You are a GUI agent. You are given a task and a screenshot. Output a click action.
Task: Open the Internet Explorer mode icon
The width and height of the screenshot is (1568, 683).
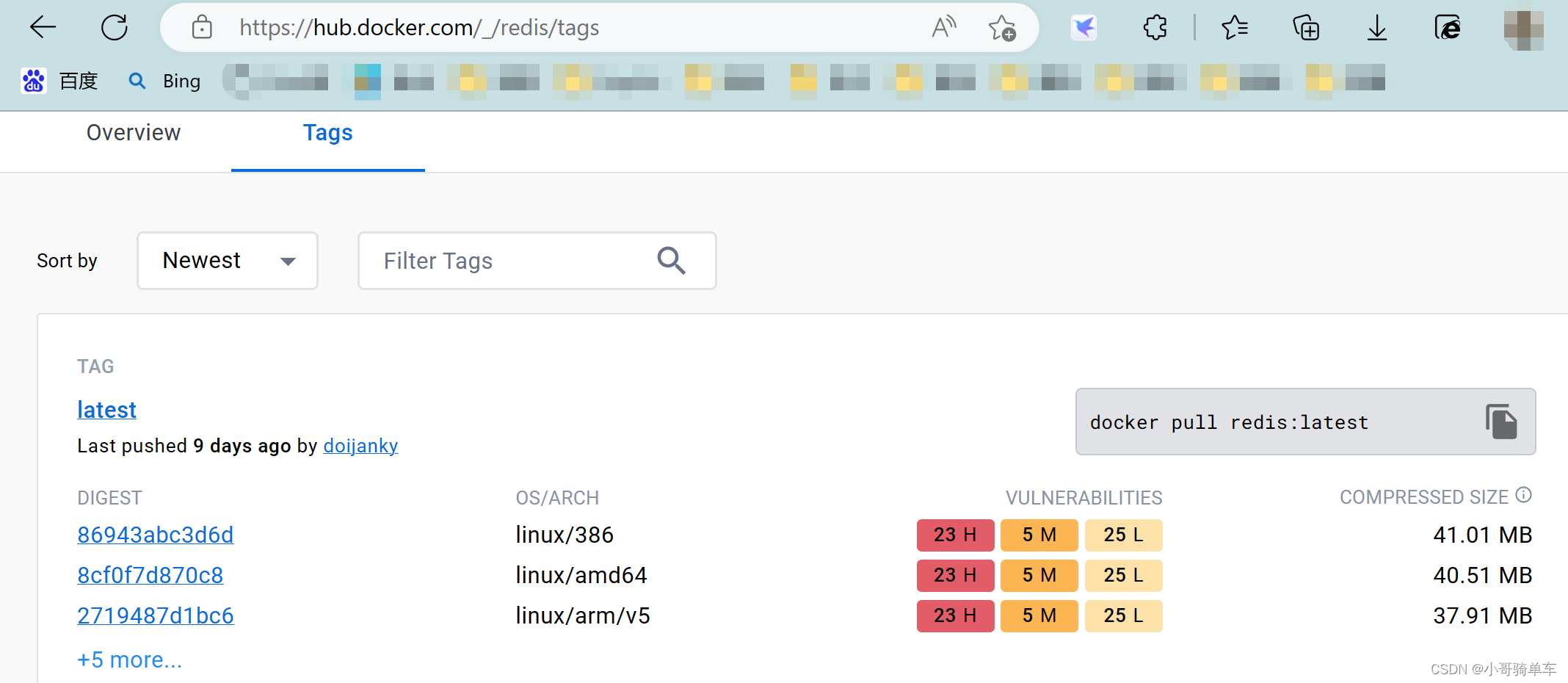click(1448, 28)
